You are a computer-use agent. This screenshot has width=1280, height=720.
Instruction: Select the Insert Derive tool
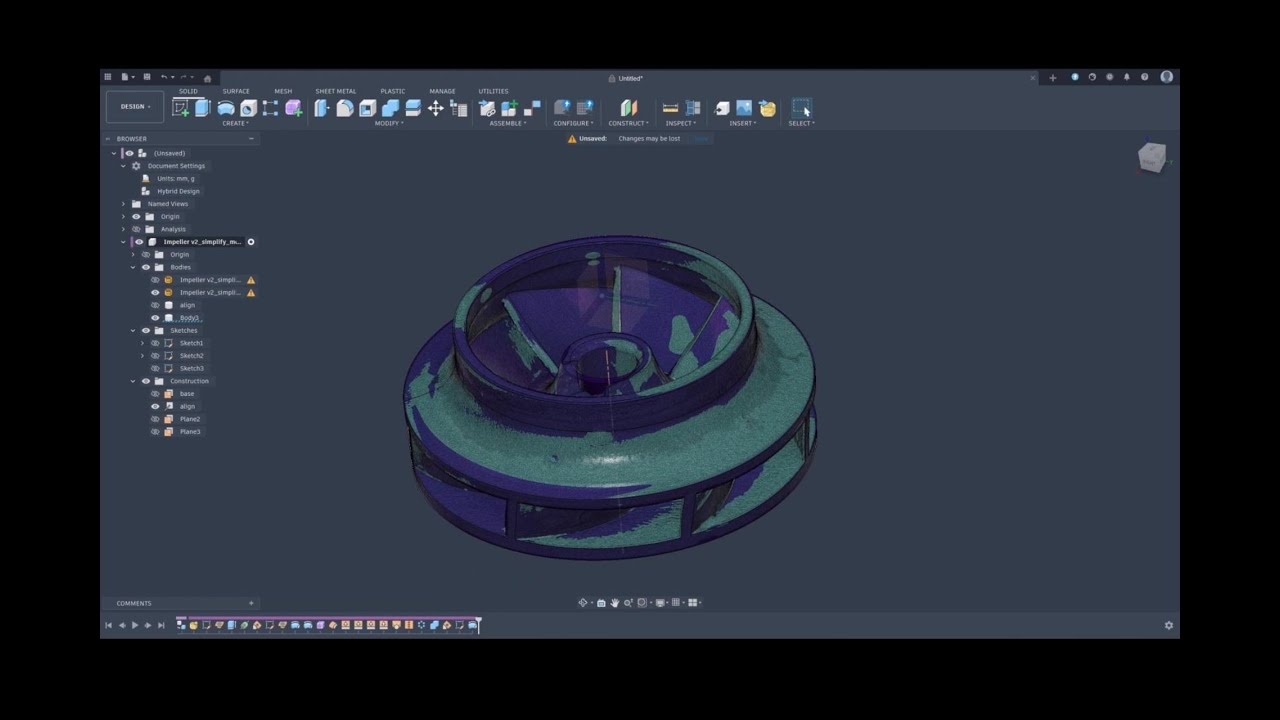(x=722, y=108)
